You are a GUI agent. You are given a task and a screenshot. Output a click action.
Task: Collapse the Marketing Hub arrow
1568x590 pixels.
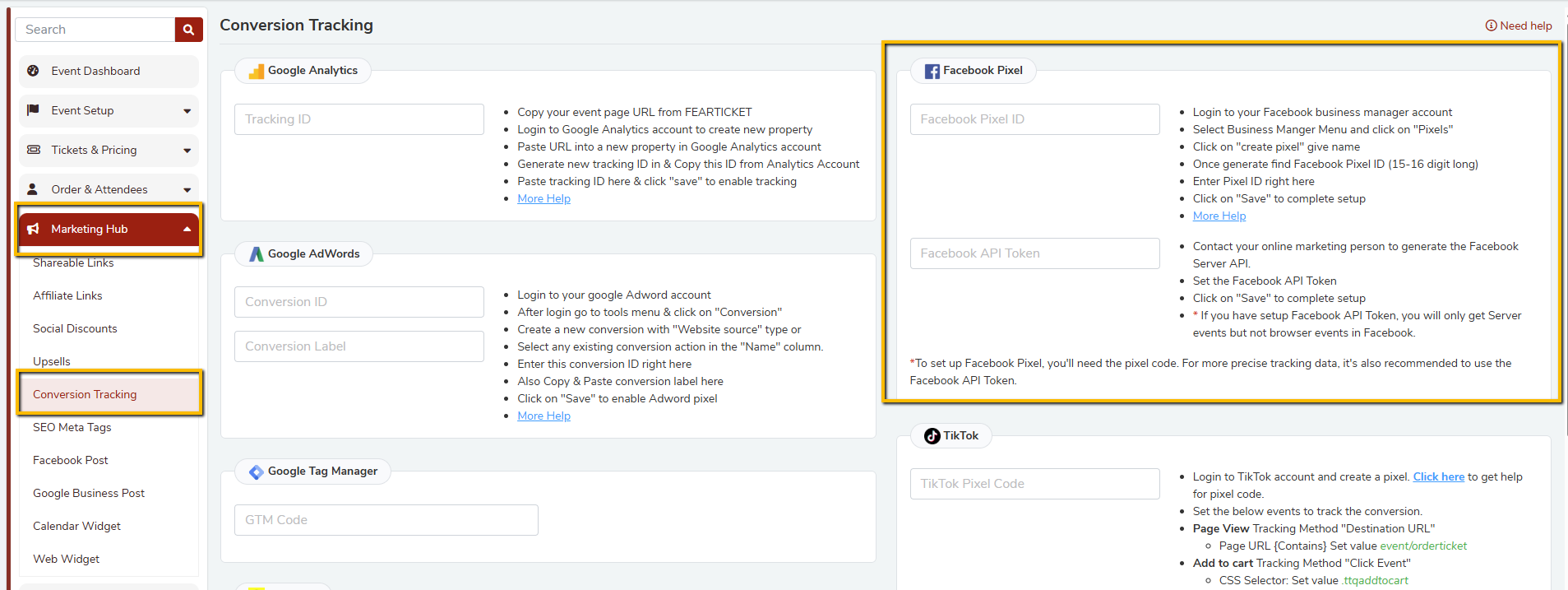(187, 229)
